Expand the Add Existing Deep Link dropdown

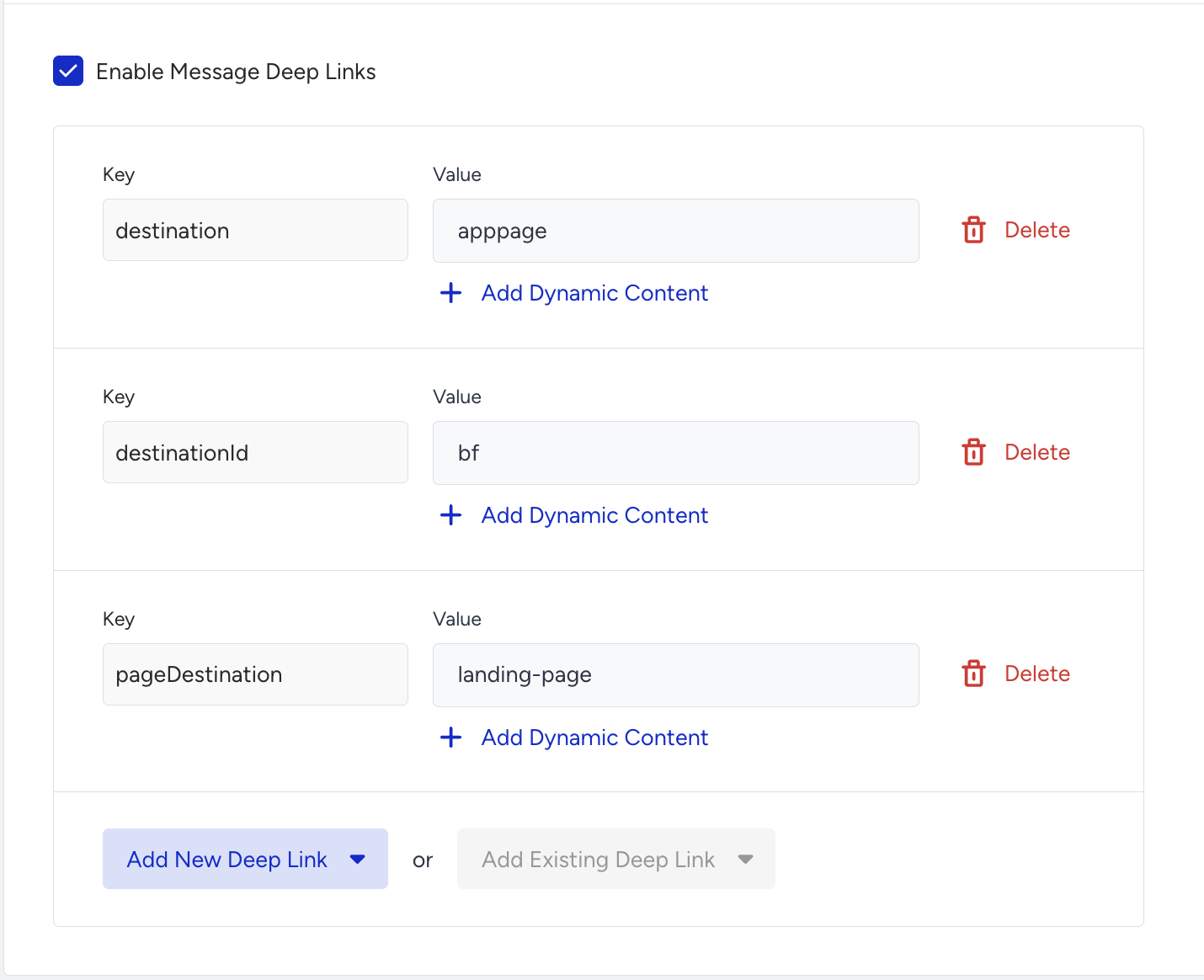coord(615,859)
